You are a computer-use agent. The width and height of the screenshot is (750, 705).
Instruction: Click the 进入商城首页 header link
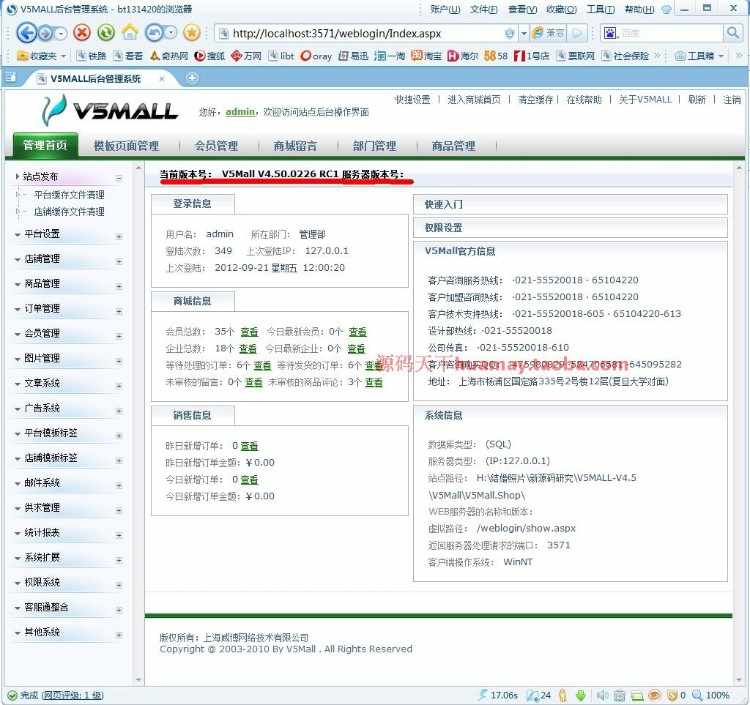point(474,99)
